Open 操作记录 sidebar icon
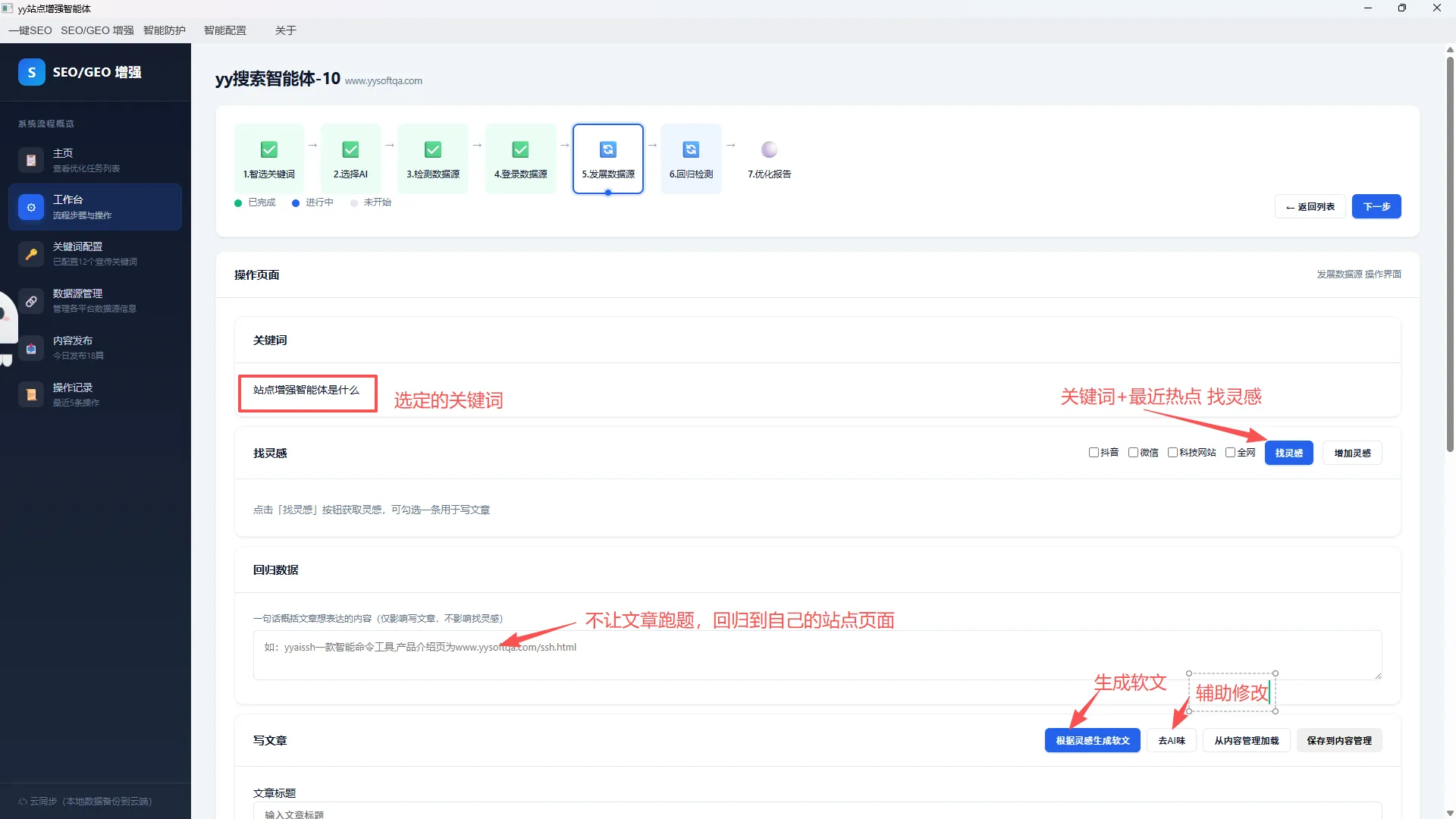 (31, 395)
